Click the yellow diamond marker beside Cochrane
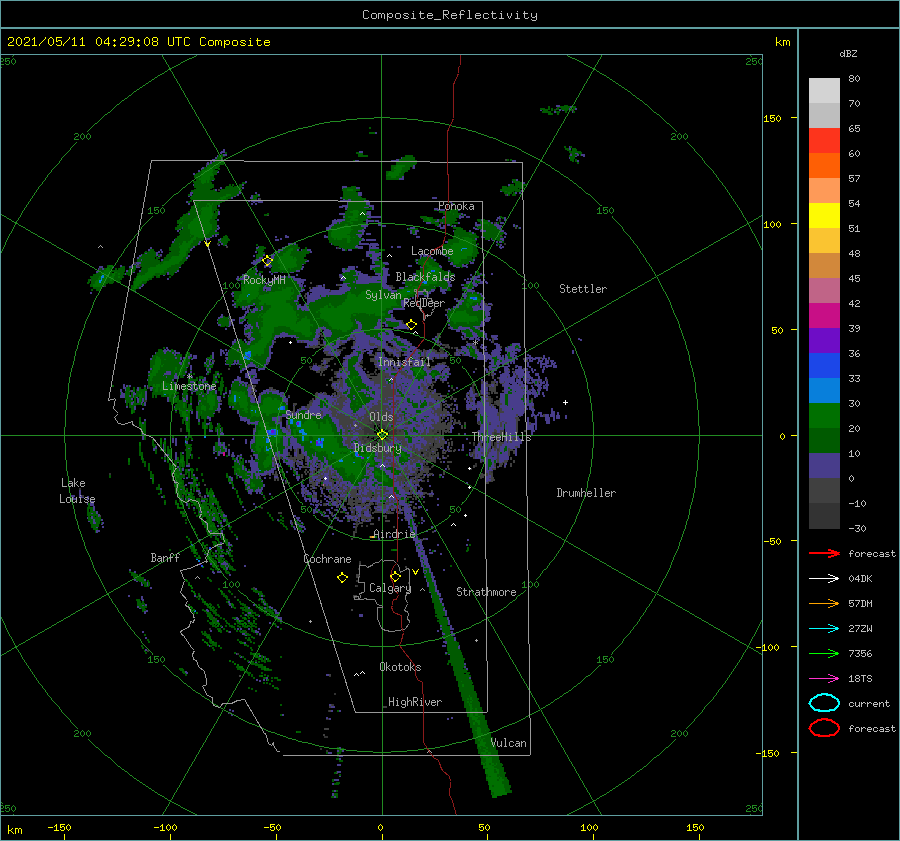The height and width of the screenshot is (841, 900). pyautogui.click(x=342, y=578)
